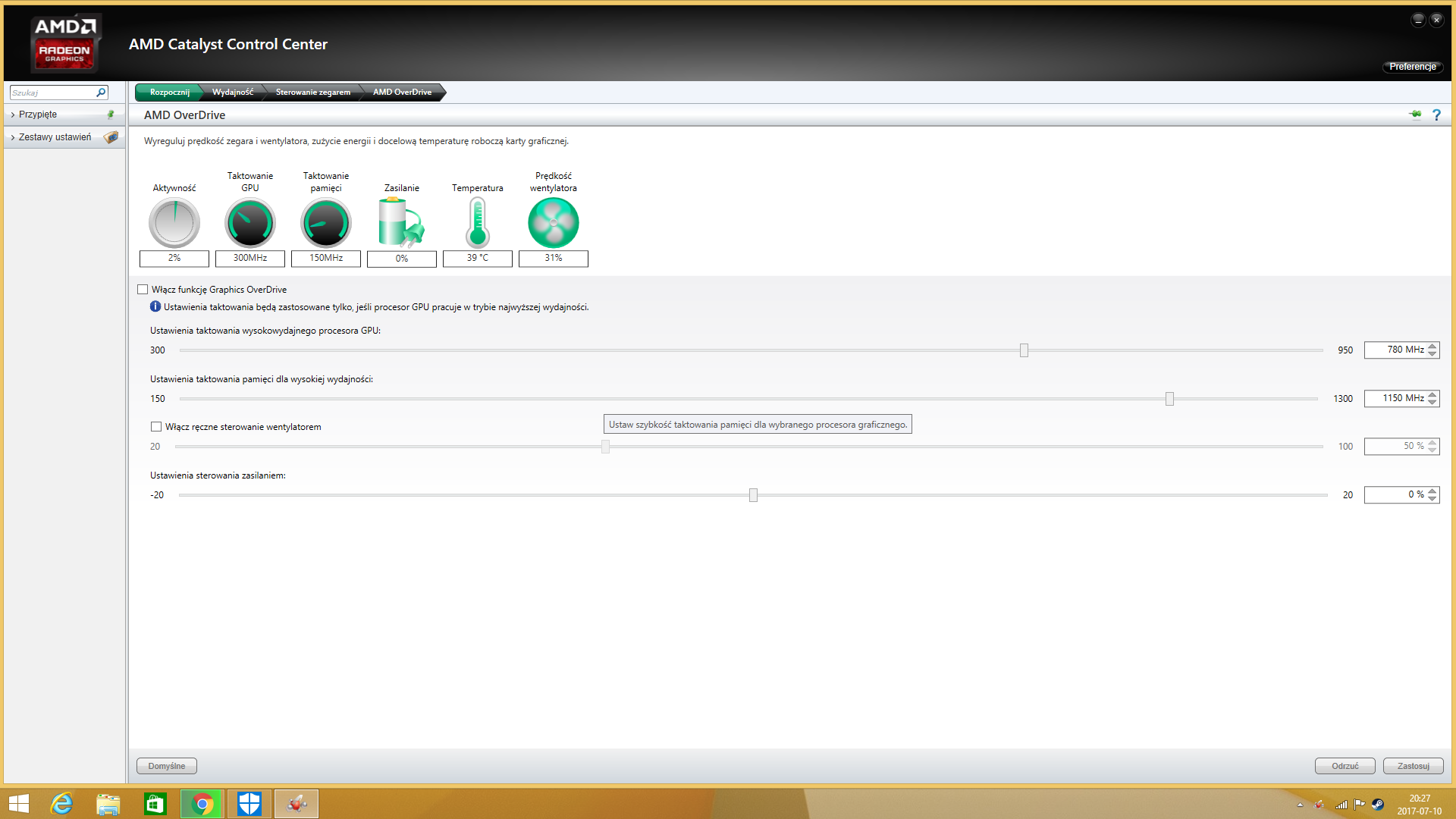Decrease the GPU clock MHz stepper

pyautogui.click(x=1432, y=353)
